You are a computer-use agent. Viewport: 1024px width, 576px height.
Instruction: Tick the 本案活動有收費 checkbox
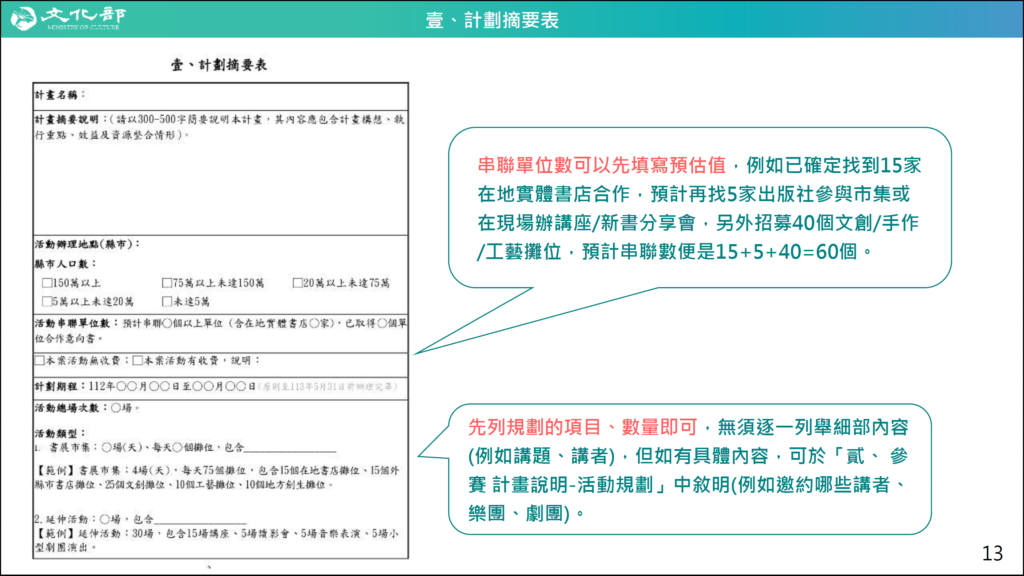pos(138,360)
